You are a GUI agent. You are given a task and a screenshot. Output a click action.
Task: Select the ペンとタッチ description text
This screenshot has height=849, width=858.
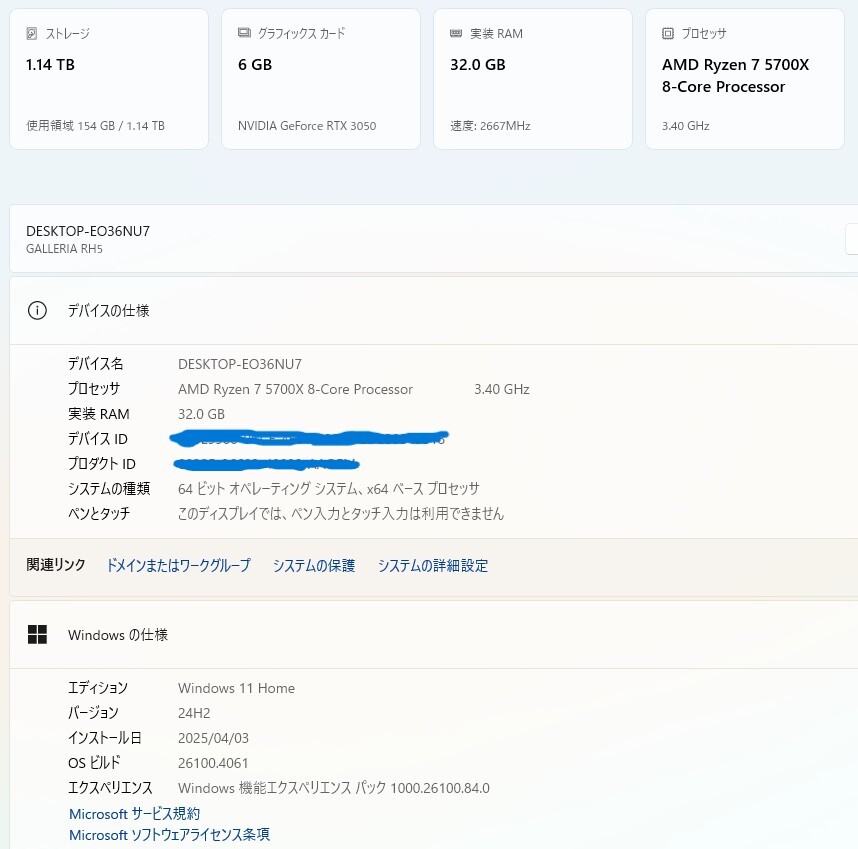(340, 514)
